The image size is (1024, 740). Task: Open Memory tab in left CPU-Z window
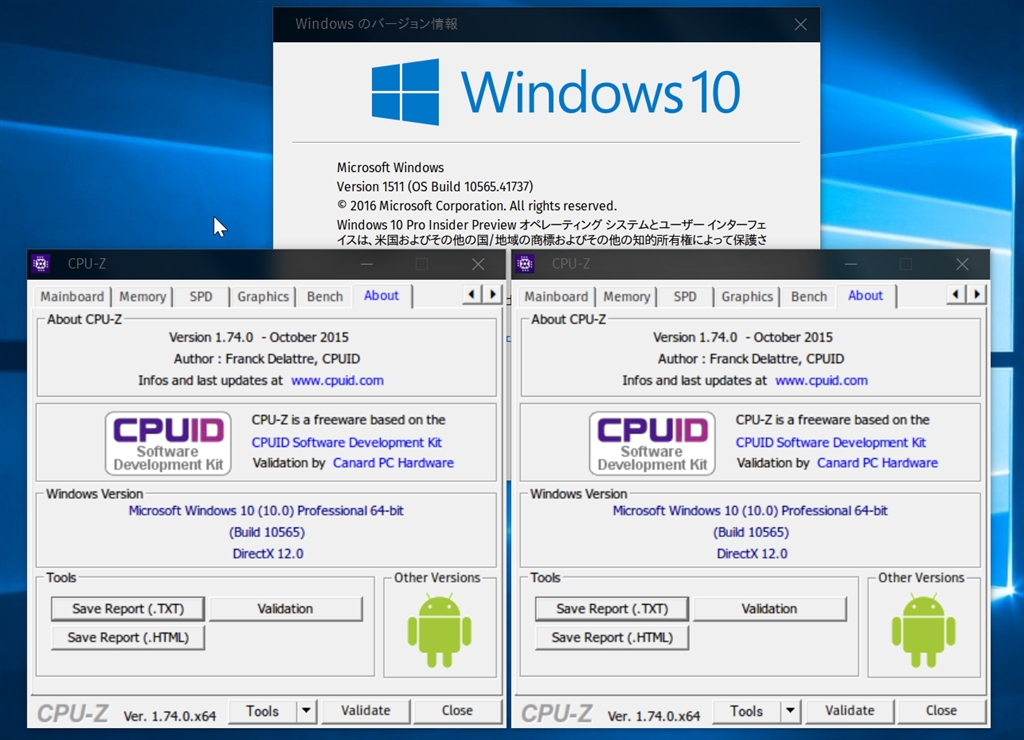[x=142, y=297]
